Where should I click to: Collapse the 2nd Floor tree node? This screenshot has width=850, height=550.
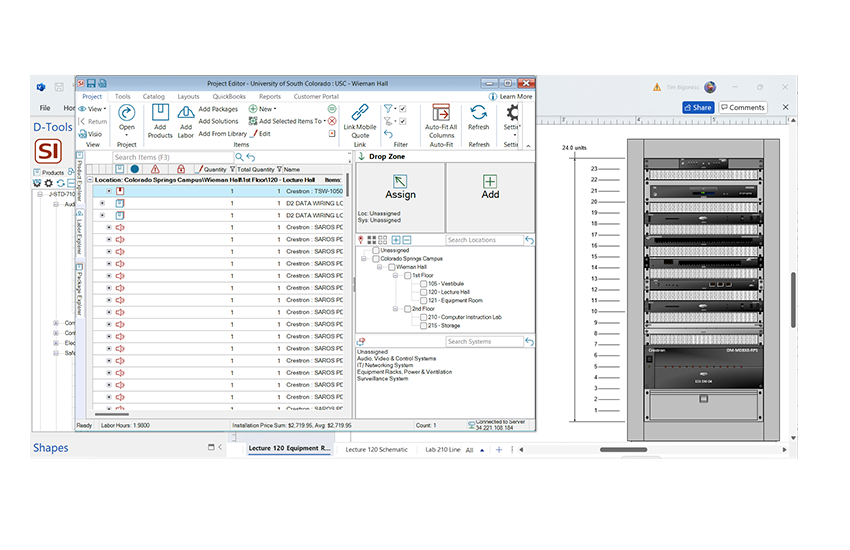point(396,309)
